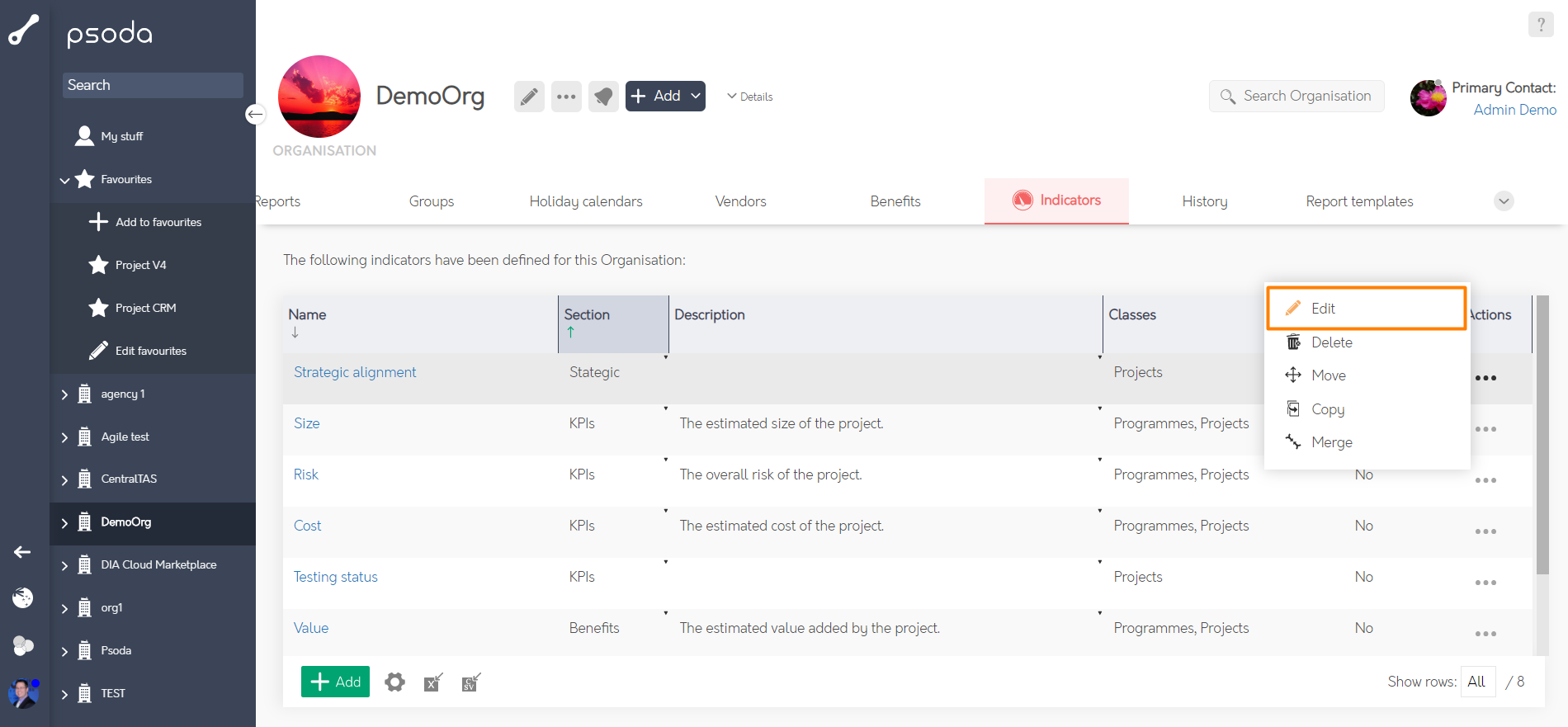Viewport: 1568px width, 727px height.
Task: Open the Admin Demo contact link
Action: click(x=1515, y=110)
